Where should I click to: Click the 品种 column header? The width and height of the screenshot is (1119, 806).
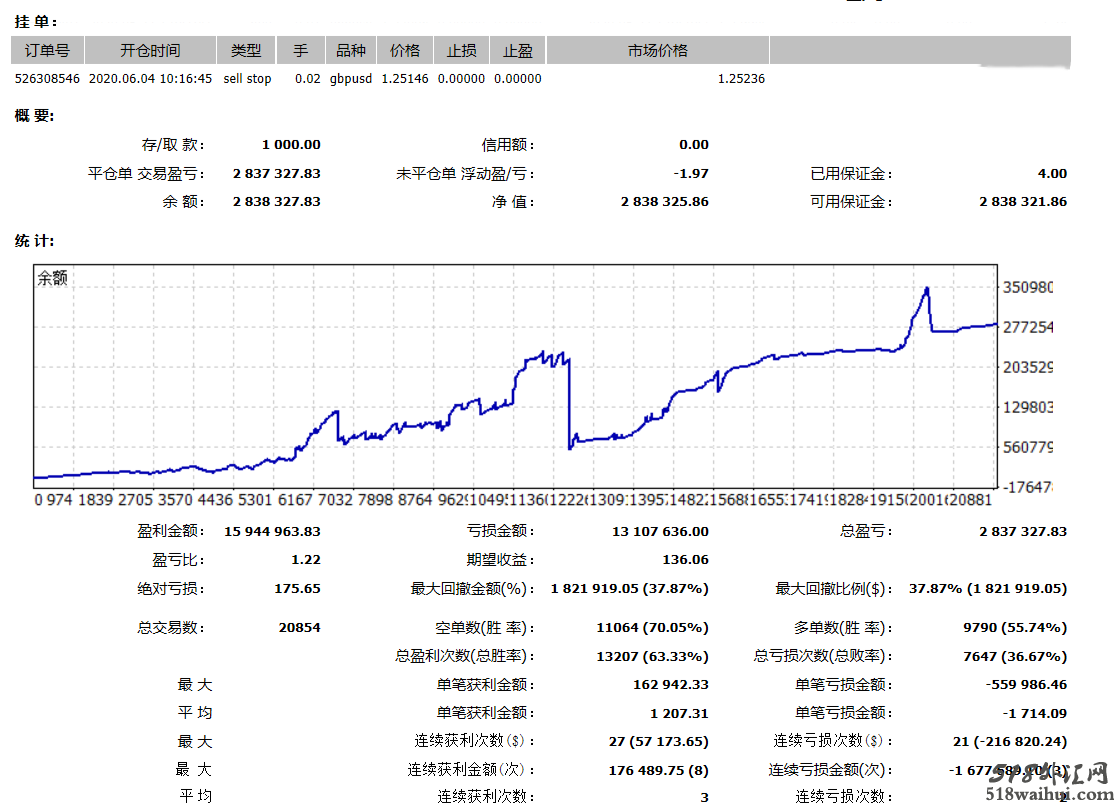click(351, 51)
